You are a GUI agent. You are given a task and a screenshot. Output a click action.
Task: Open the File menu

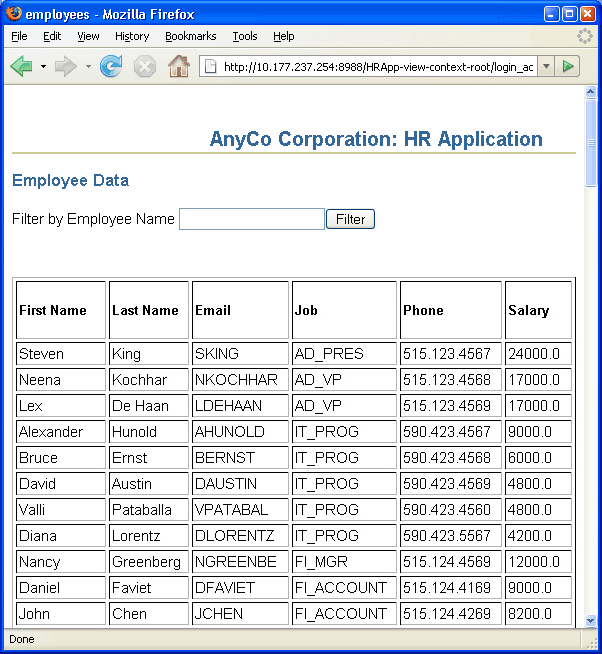19,36
